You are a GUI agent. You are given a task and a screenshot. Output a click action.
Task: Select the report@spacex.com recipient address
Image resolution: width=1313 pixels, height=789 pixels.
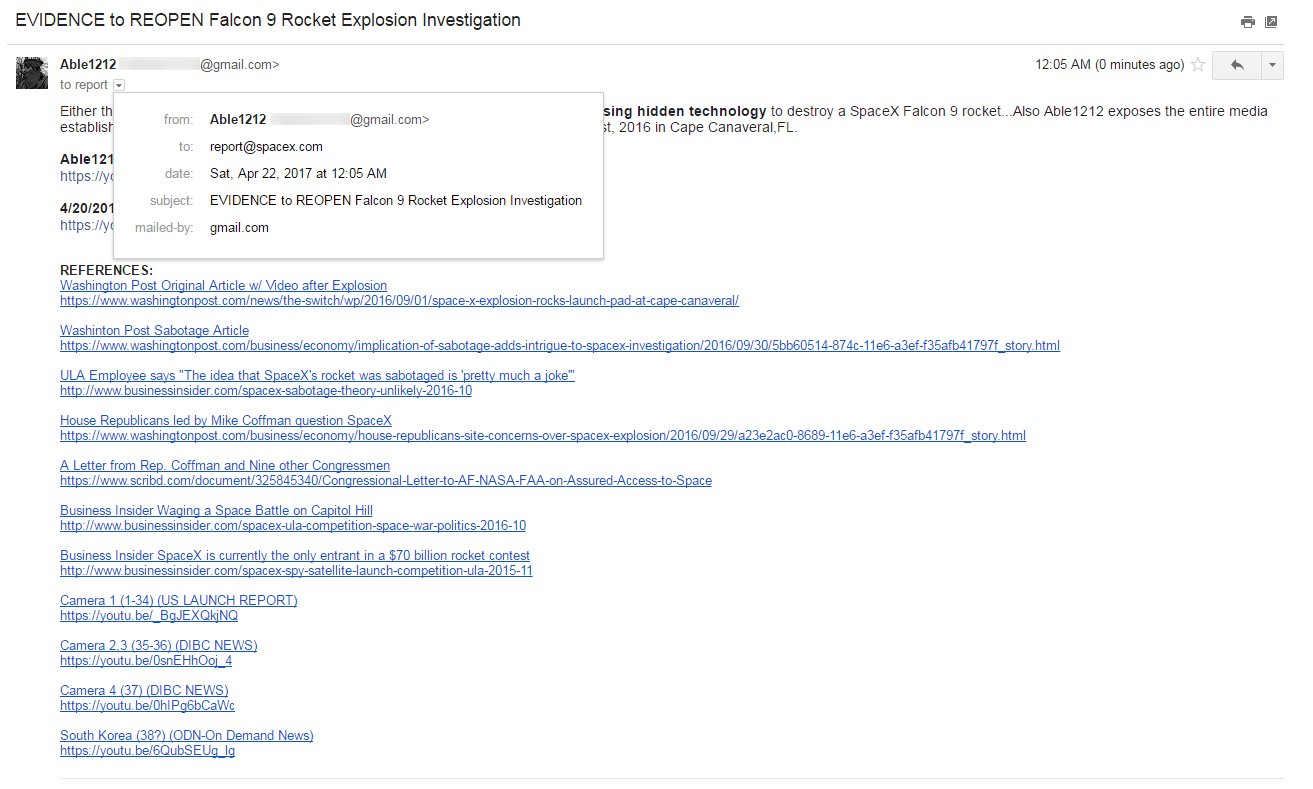click(266, 146)
